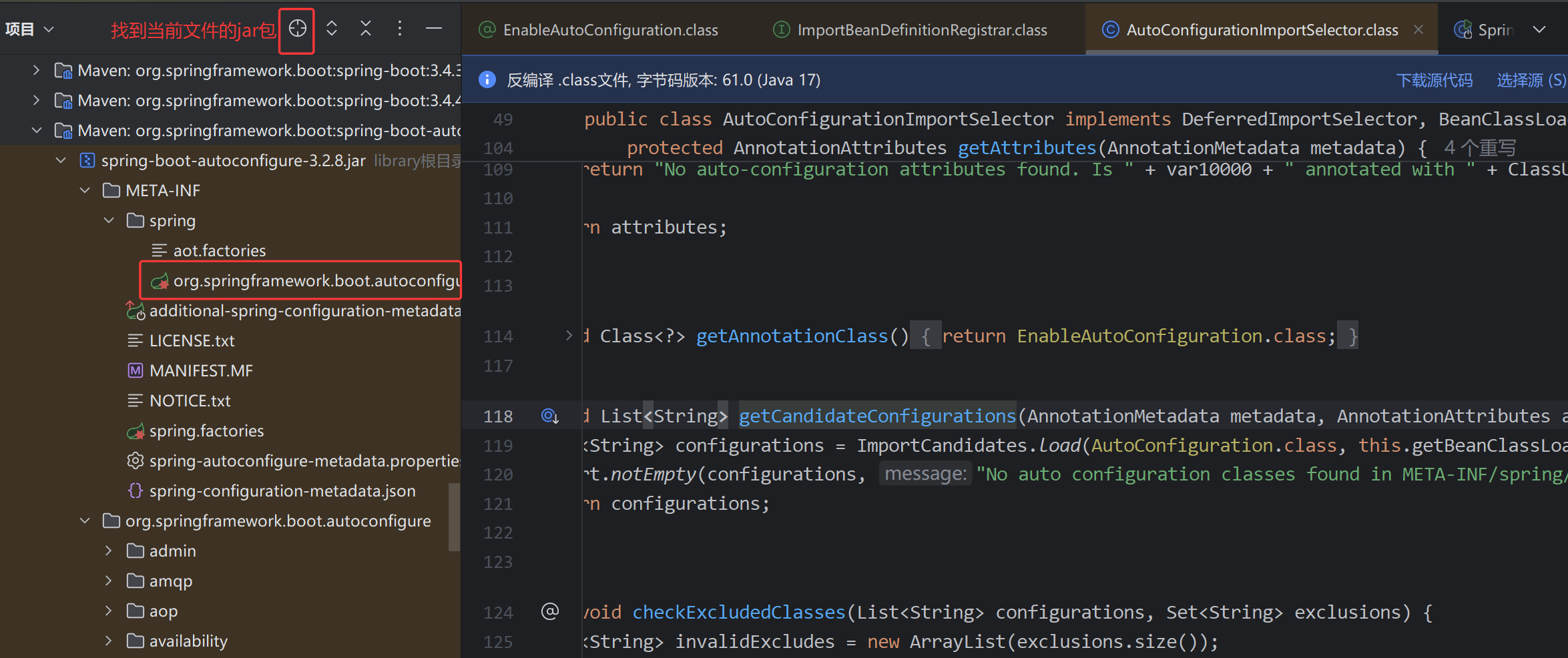Click the interface icon on the ImportBeanDefinitionRegistrar.class tab
Screen dimensions: 1568x658
click(781, 29)
